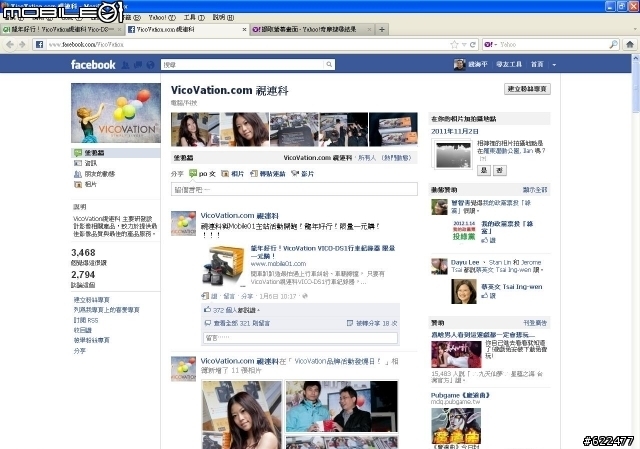Open the Yahoo search engine selector dropdown

(490, 44)
